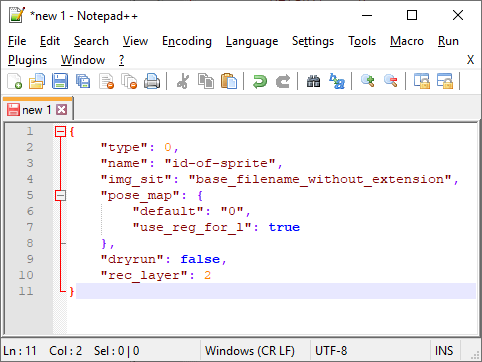
Task: Click the UTF-8 encoding in status bar
Action: (x=331, y=351)
